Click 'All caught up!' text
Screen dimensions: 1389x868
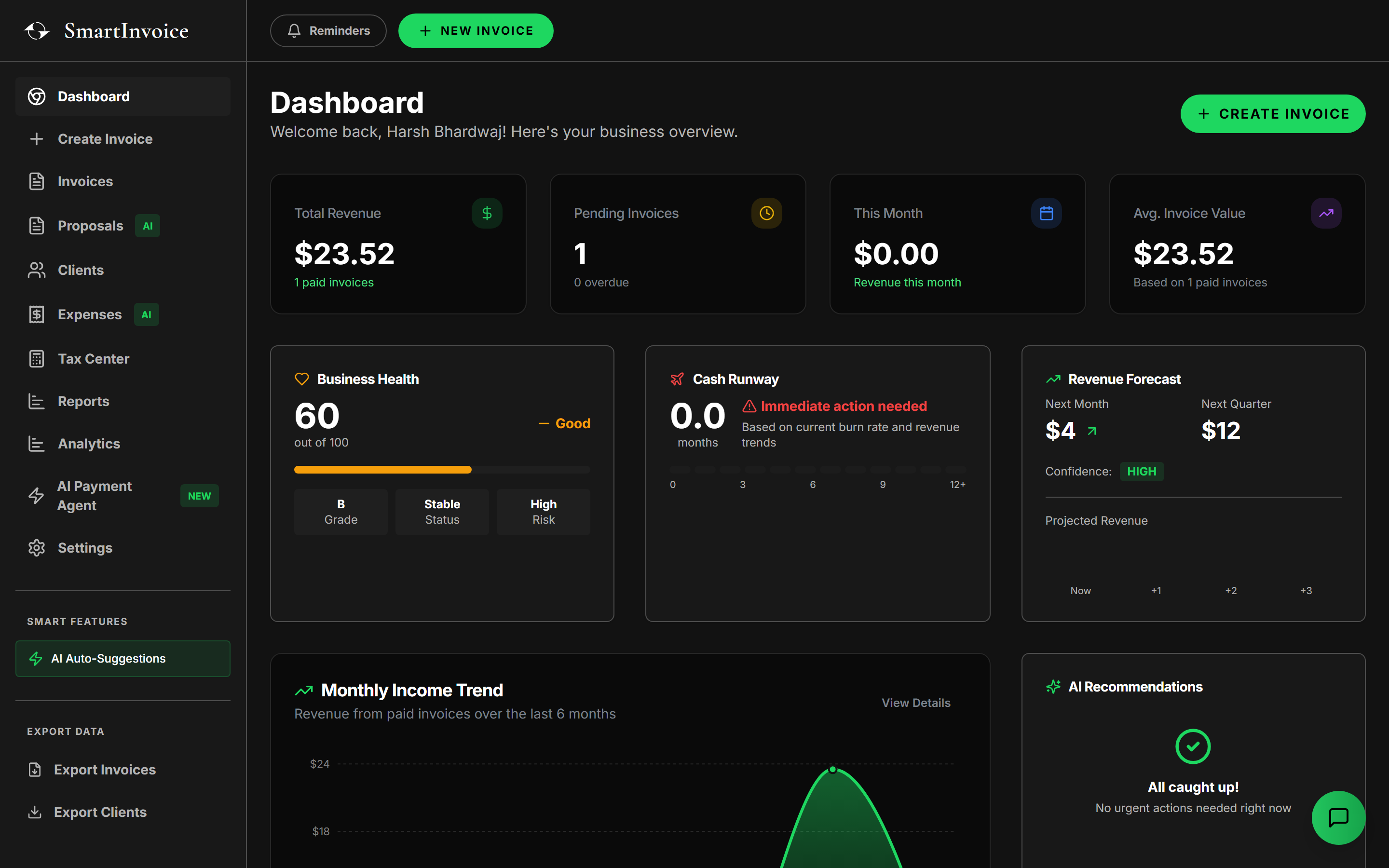pos(1193,787)
